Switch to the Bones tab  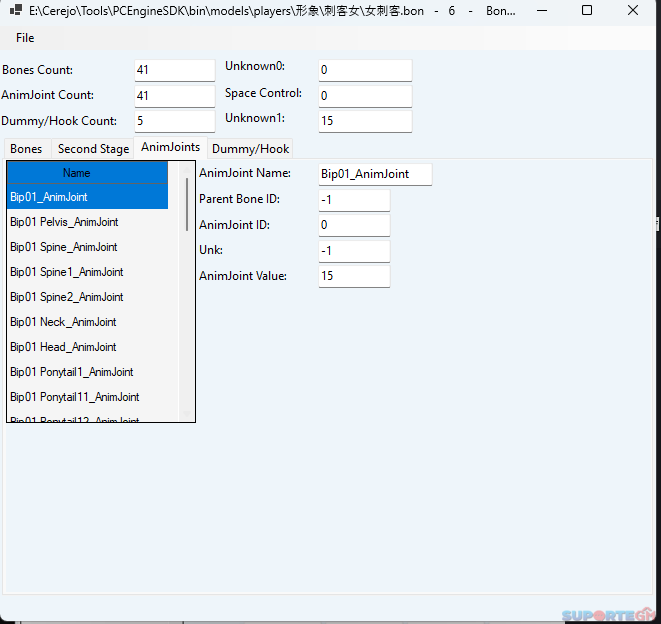click(x=26, y=149)
